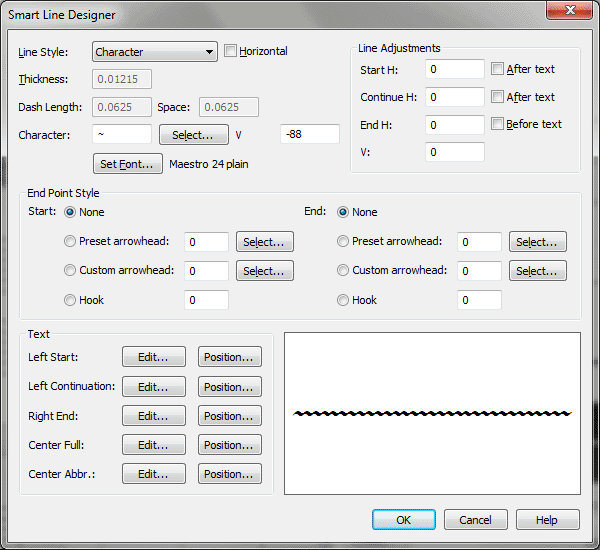Click the Start H input field
This screenshot has width=600, height=550.
(454, 69)
